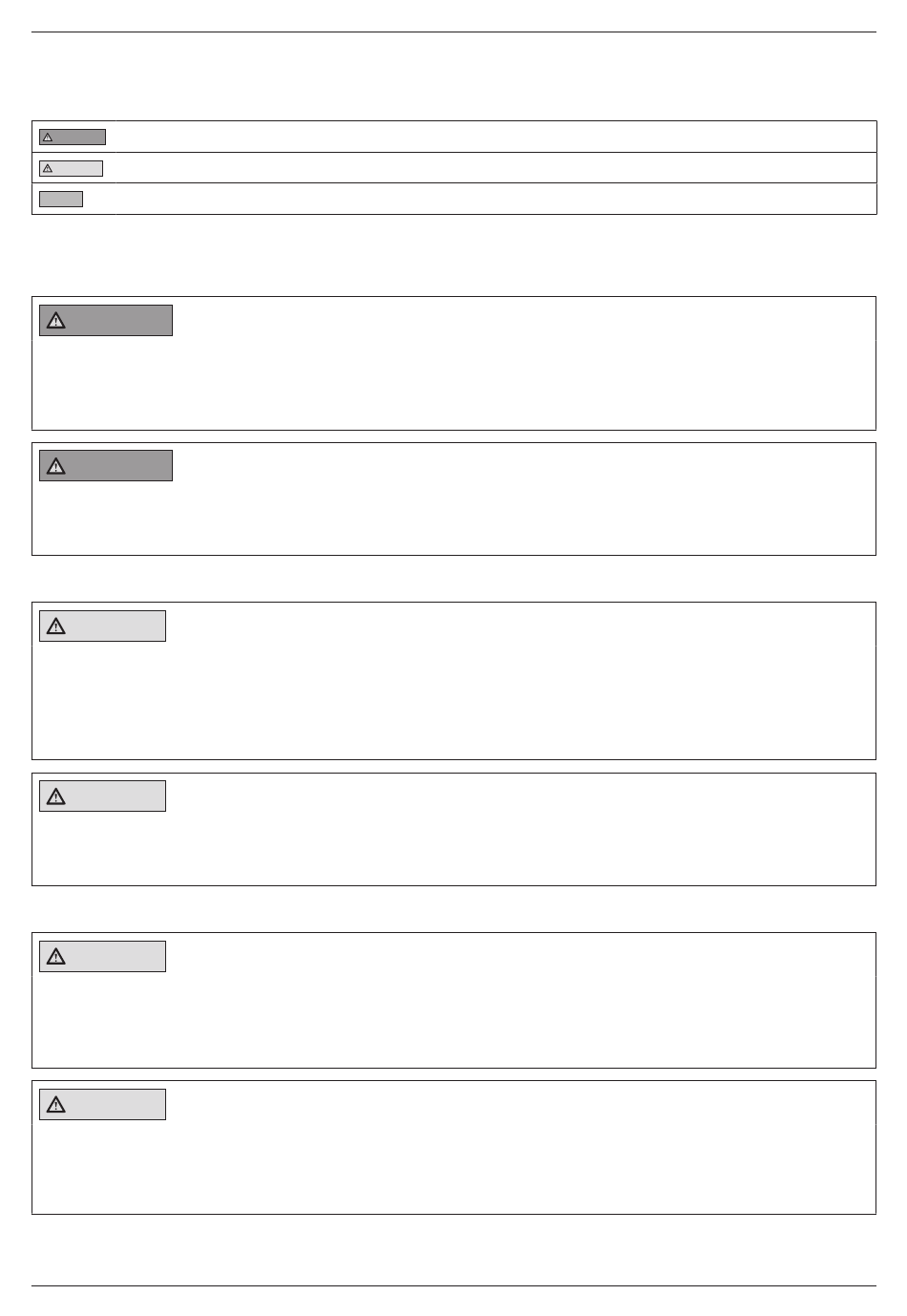The width and height of the screenshot is (907, 1316).
Task: Click the empty body of the first warning box
Action: [453, 382]
